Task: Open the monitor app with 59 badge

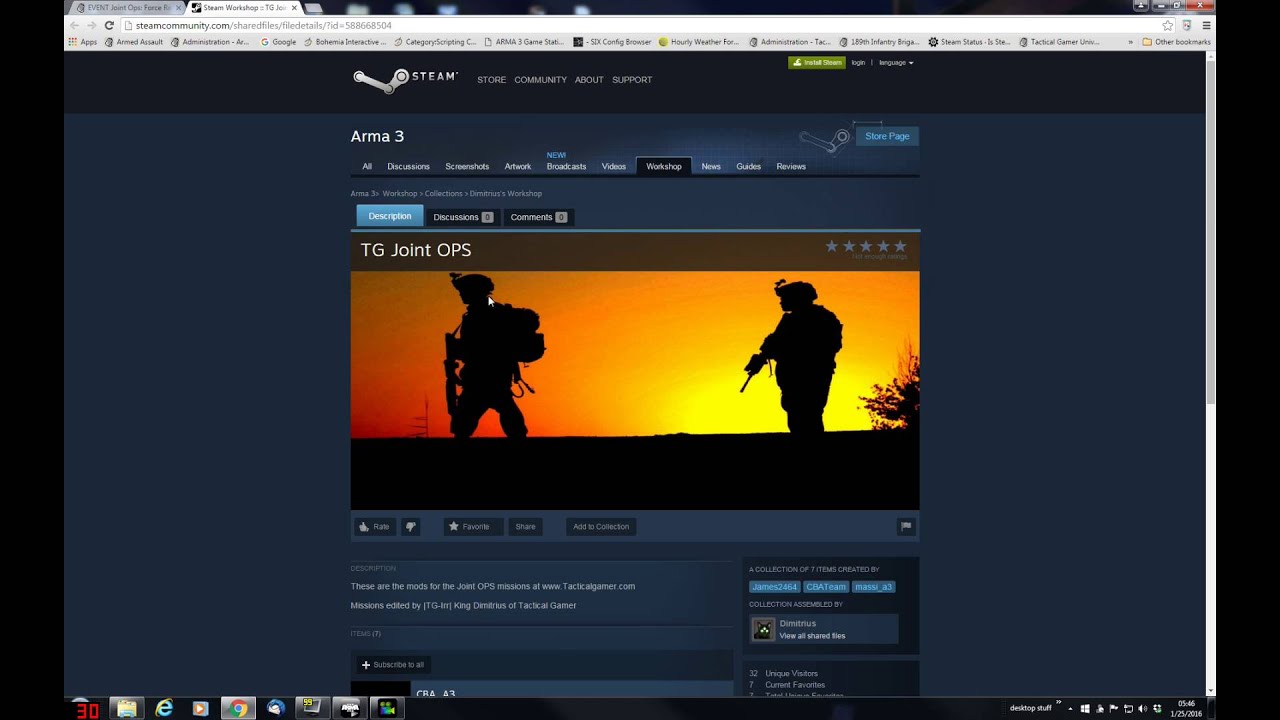Action: coord(313,708)
